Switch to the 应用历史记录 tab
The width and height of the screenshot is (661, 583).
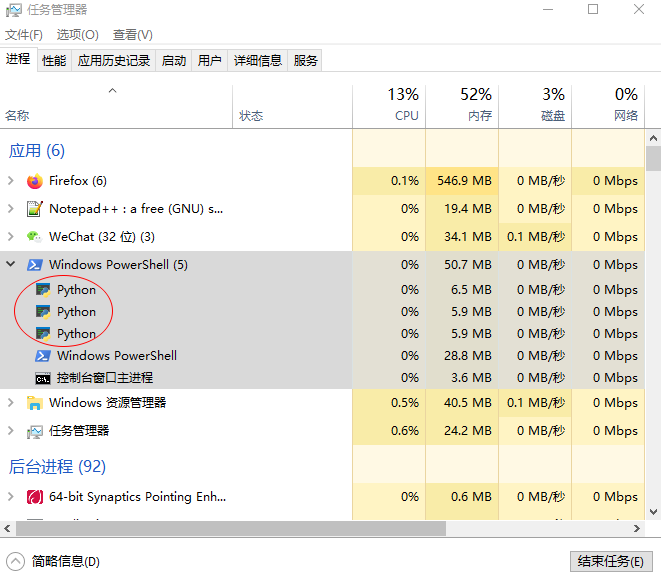tap(114, 61)
